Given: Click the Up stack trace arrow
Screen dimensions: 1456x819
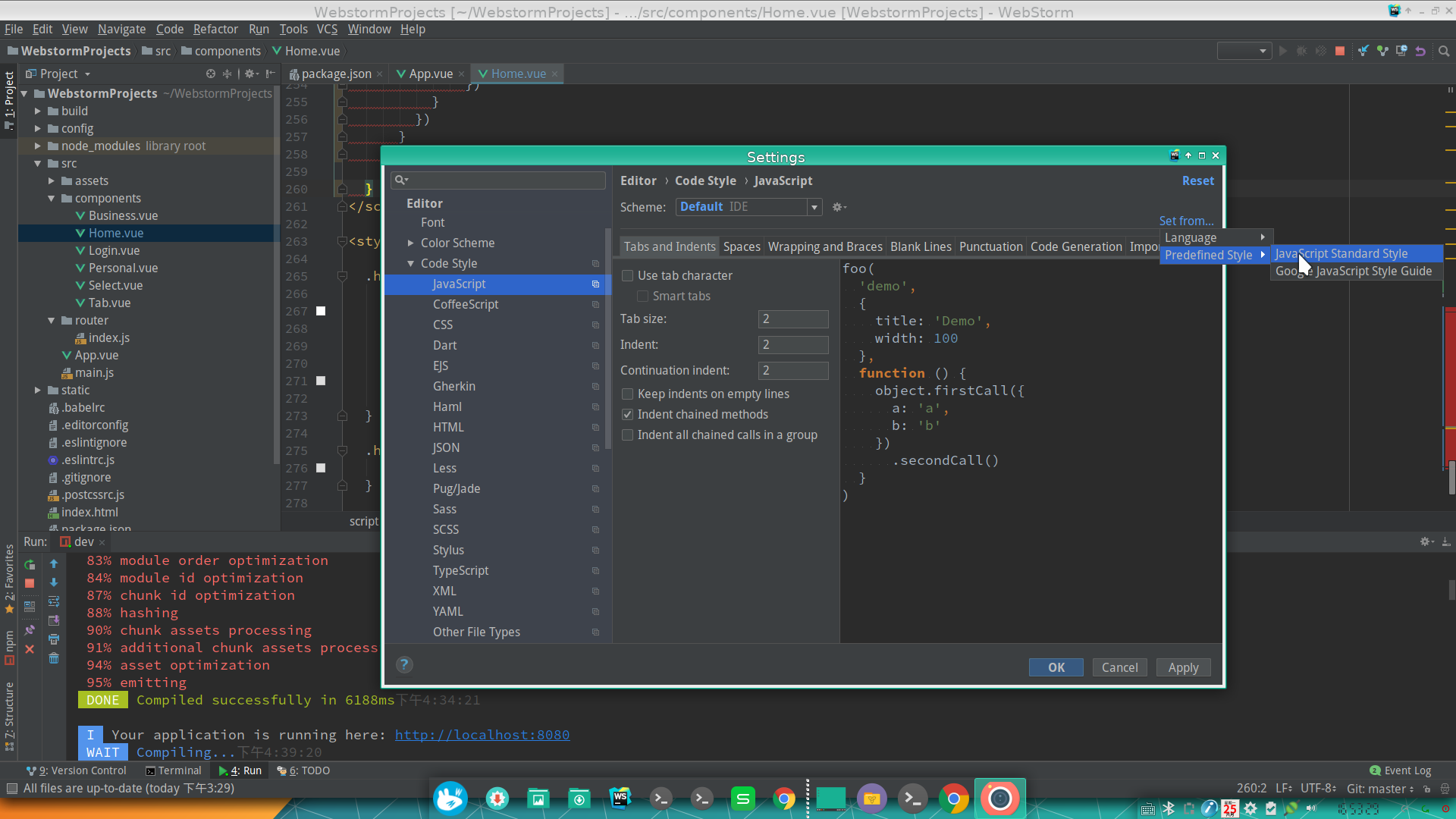Looking at the screenshot, I should click(x=54, y=563).
